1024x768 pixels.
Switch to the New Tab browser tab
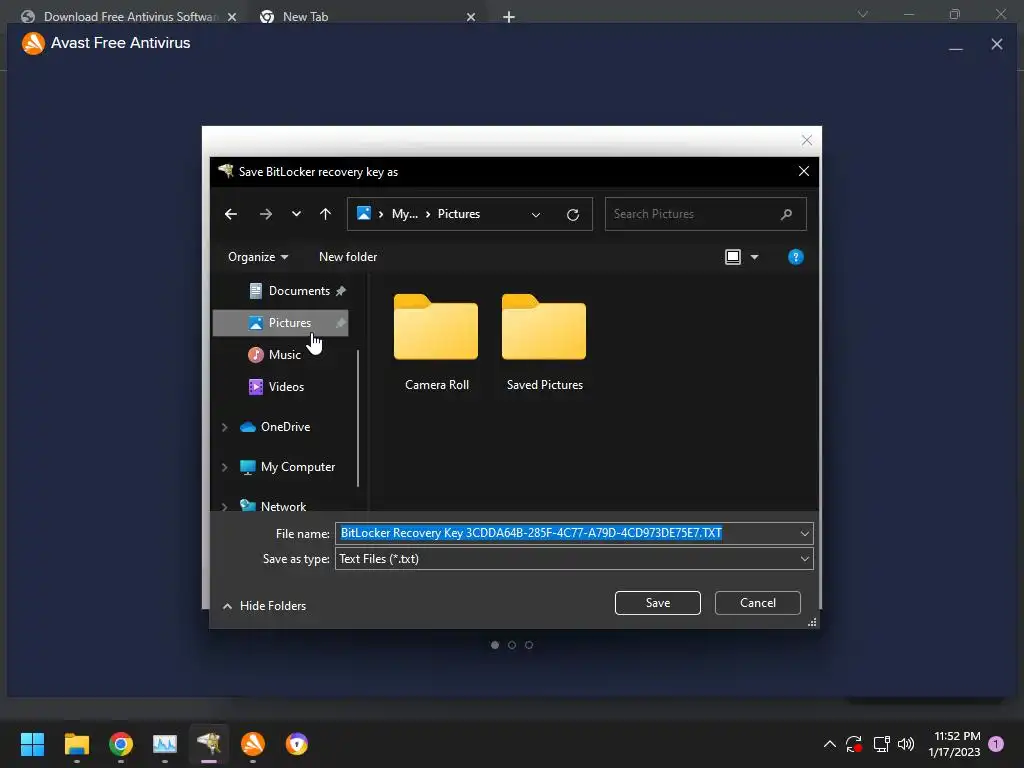[x=305, y=17]
